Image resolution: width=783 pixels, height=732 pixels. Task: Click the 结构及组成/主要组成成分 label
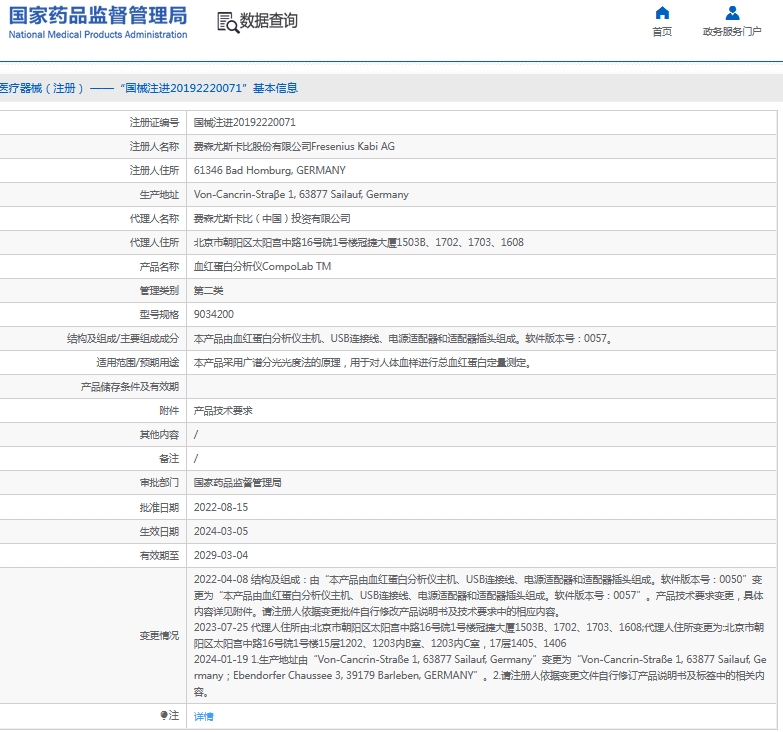(x=123, y=339)
